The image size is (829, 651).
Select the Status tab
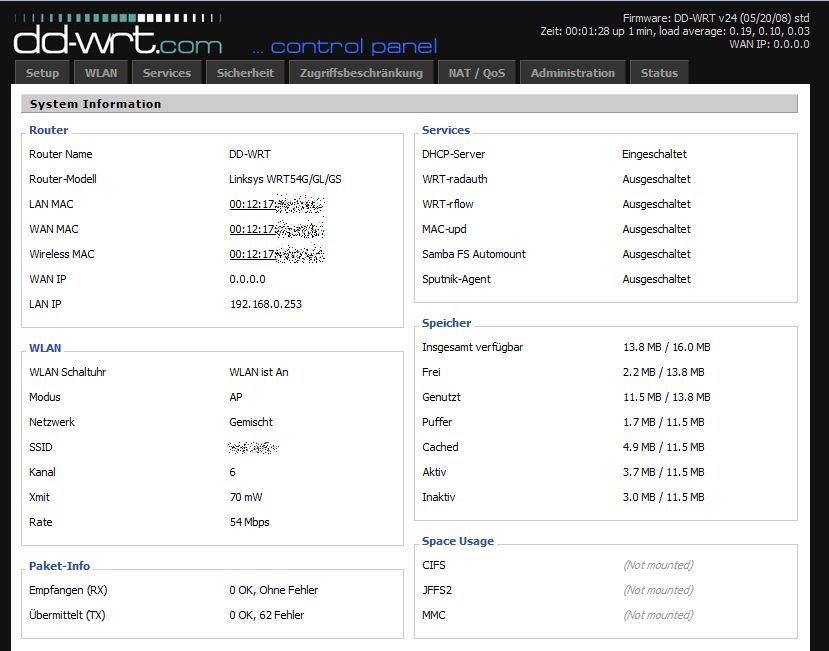(x=658, y=72)
